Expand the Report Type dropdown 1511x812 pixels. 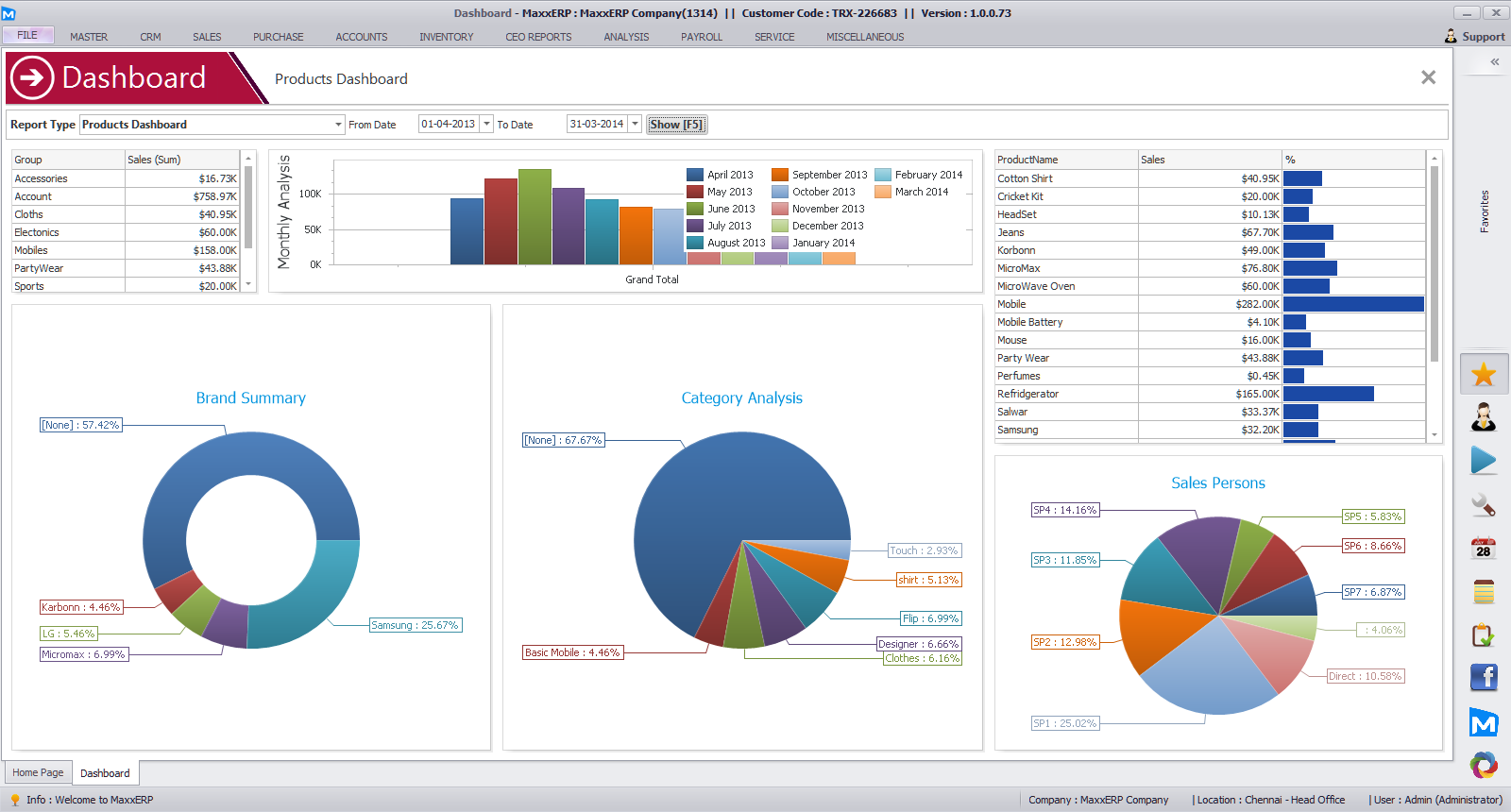338,125
